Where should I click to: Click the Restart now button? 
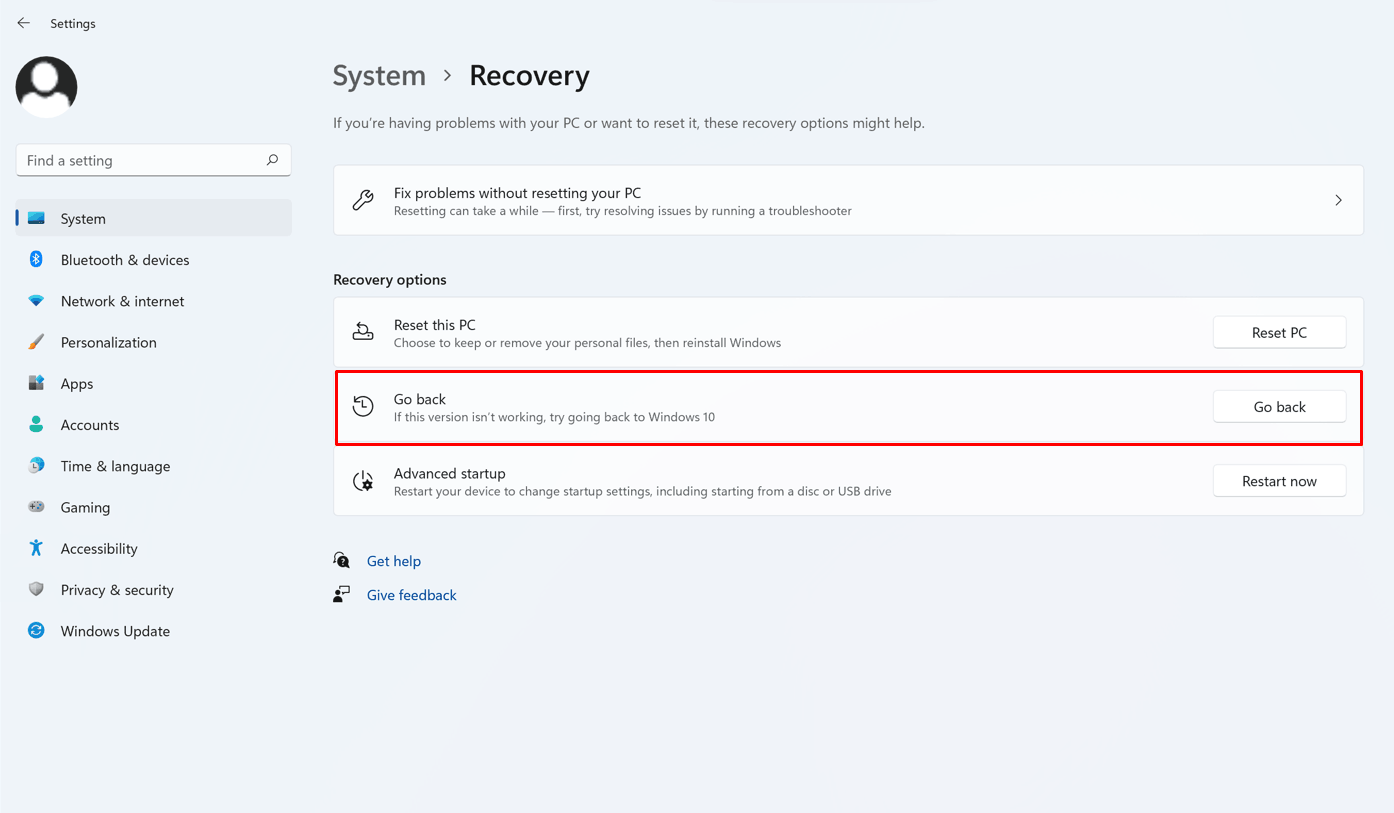(1279, 481)
